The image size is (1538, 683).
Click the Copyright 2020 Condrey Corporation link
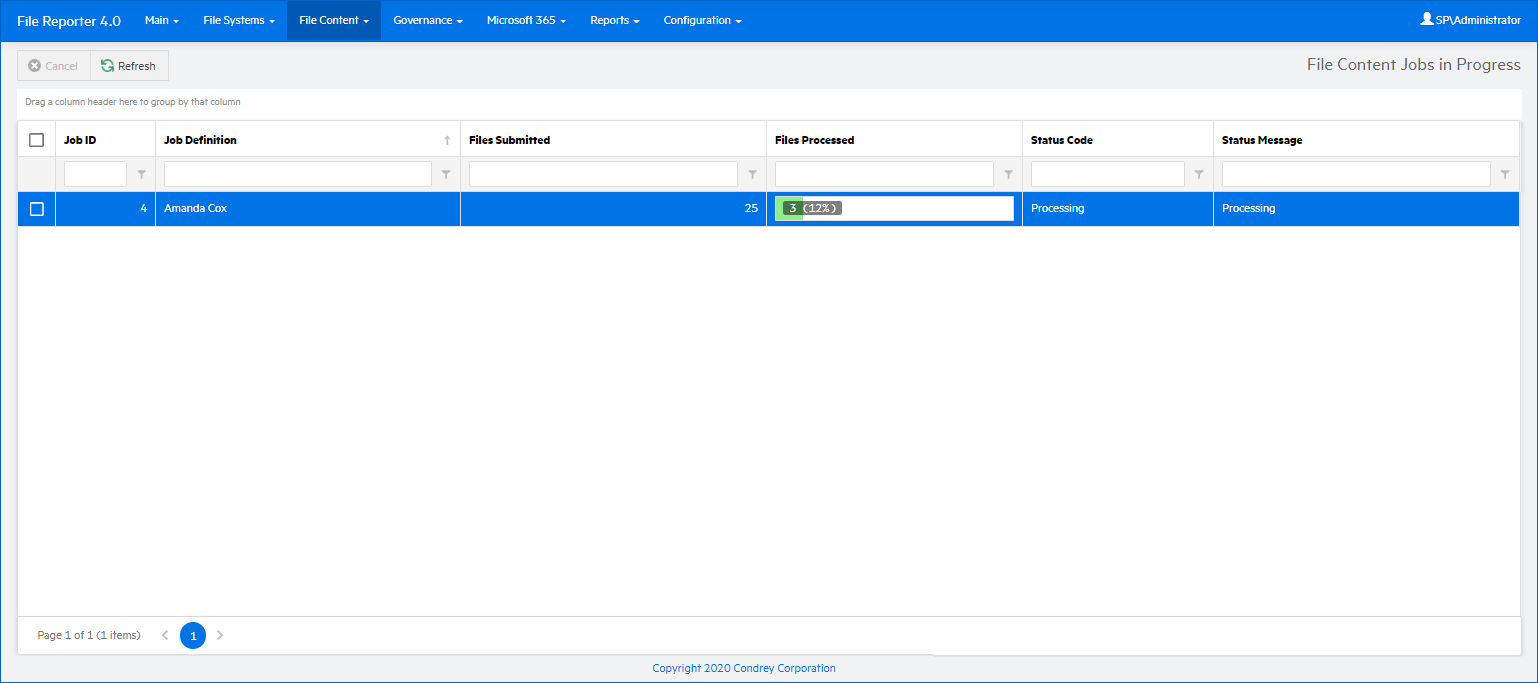pos(743,668)
